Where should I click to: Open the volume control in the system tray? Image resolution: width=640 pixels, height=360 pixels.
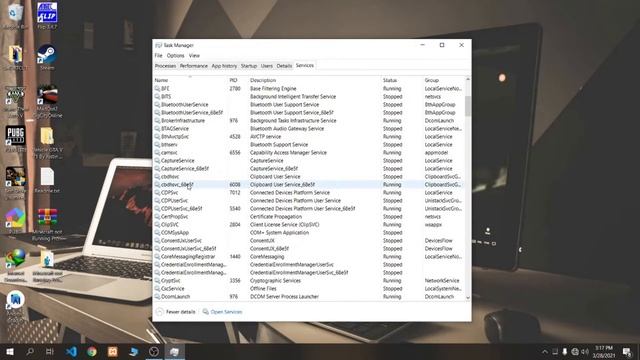585,351
